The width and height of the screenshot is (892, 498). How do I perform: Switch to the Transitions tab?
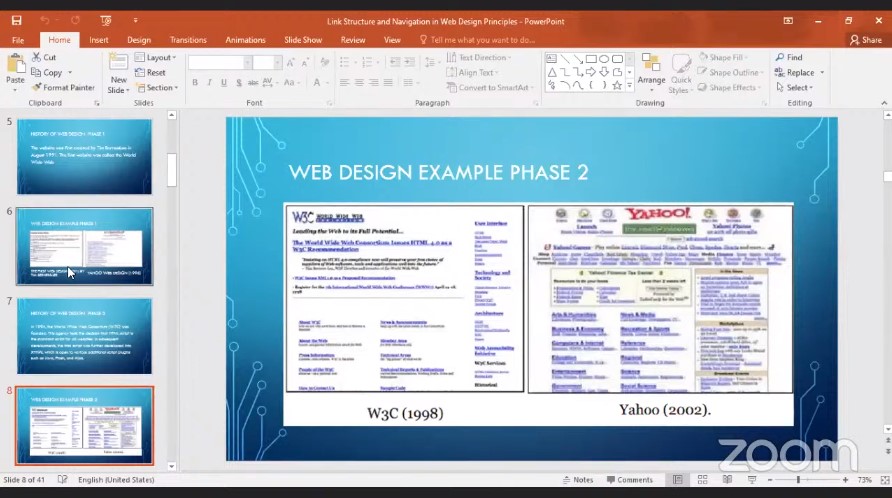coord(188,40)
